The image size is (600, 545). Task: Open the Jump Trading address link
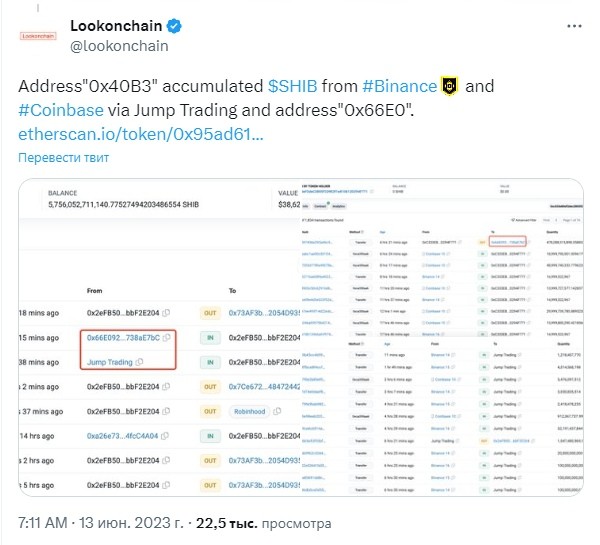(110, 362)
